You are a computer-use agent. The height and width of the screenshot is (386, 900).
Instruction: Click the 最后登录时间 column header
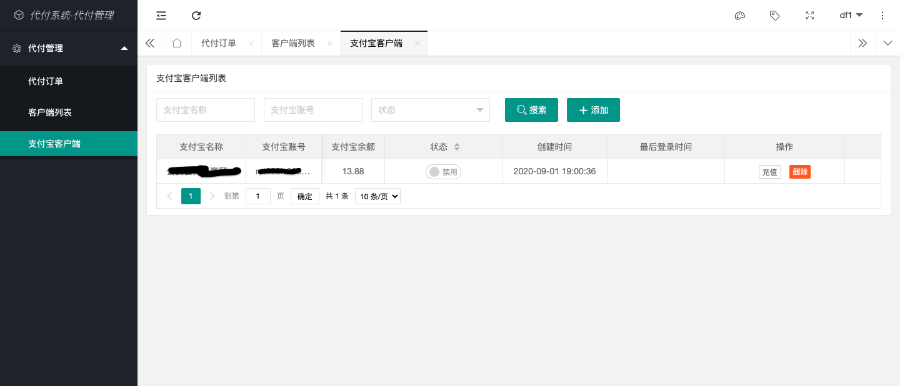pos(666,147)
